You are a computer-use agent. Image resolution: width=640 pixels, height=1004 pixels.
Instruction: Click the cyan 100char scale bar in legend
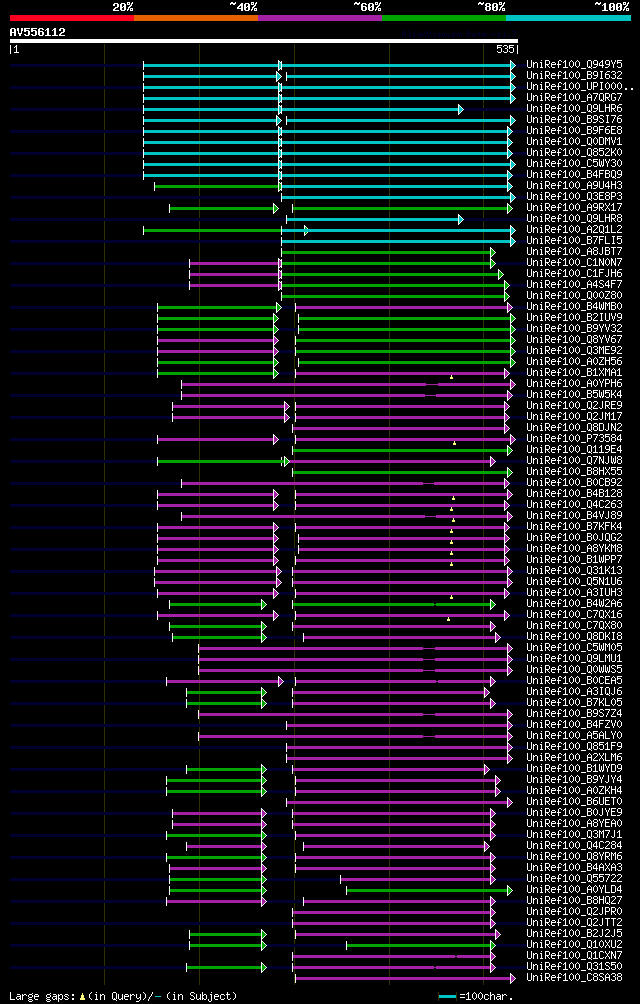click(x=447, y=996)
